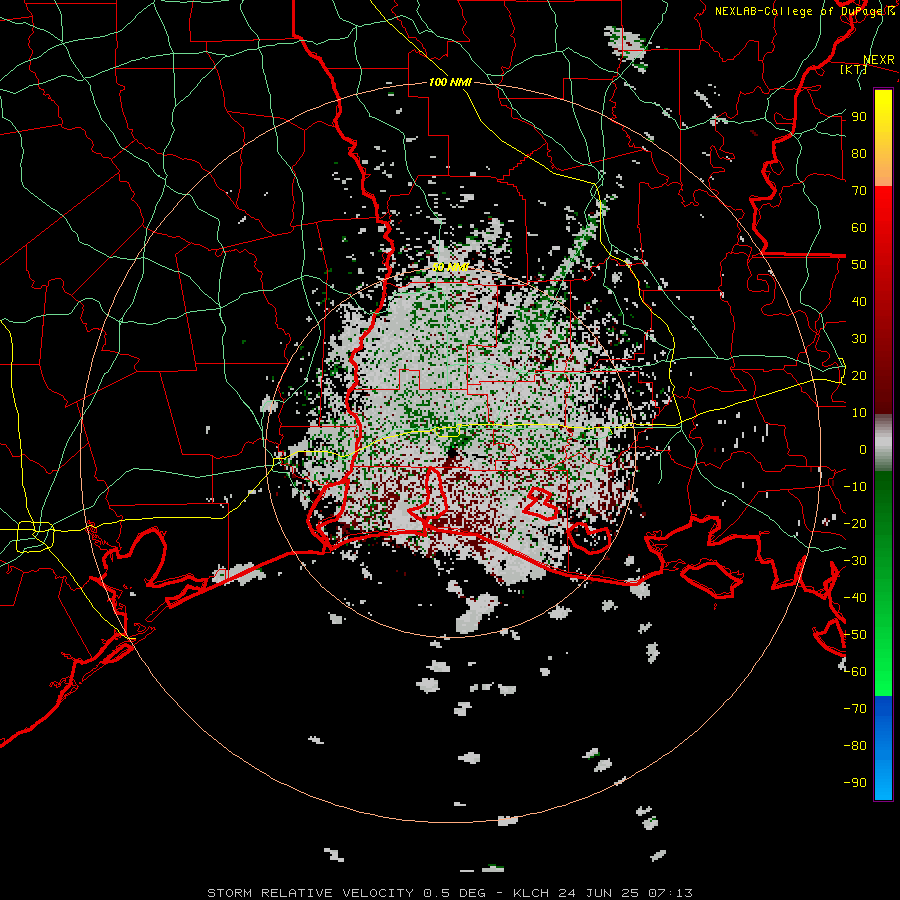Screen dimensions: 900x900
Task: Select the 50 NMI range ring label
Action: tap(450, 267)
